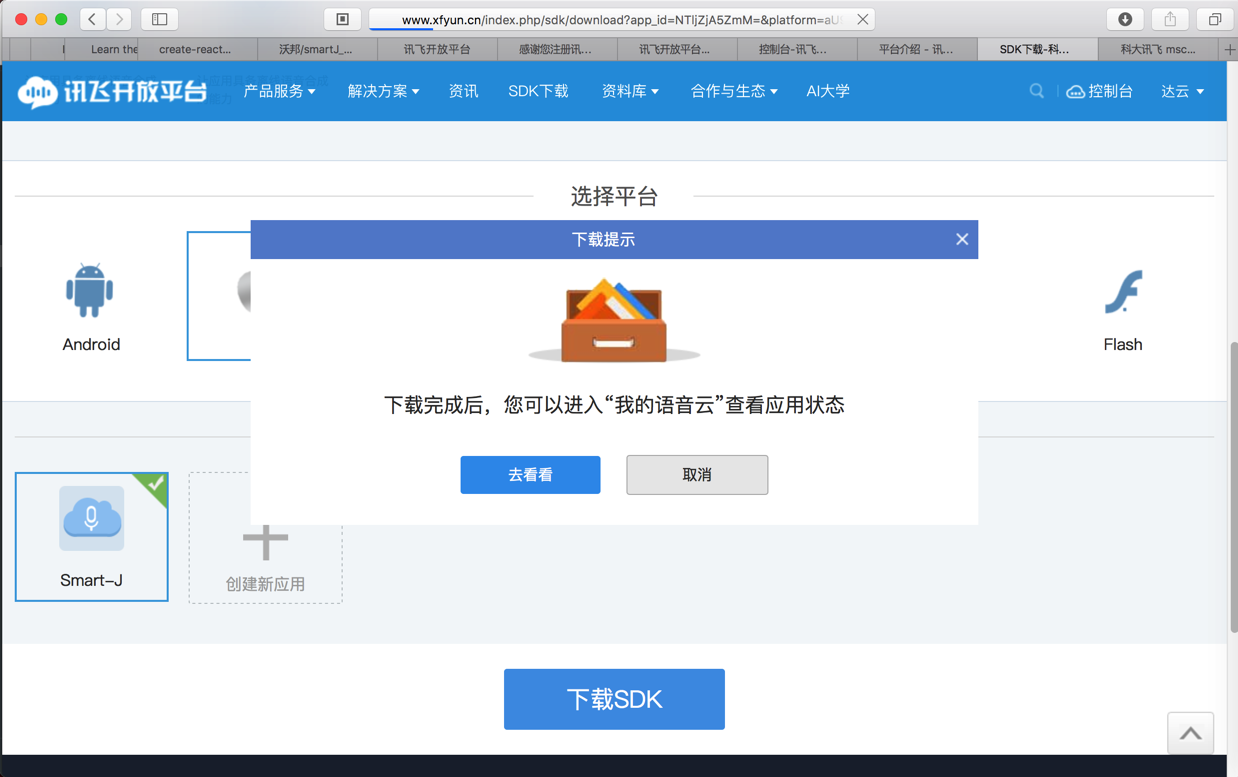Screen dimensions: 1238x777
Task: Switch to the 平台介绍 - 讯... tab
Action: 916,49
